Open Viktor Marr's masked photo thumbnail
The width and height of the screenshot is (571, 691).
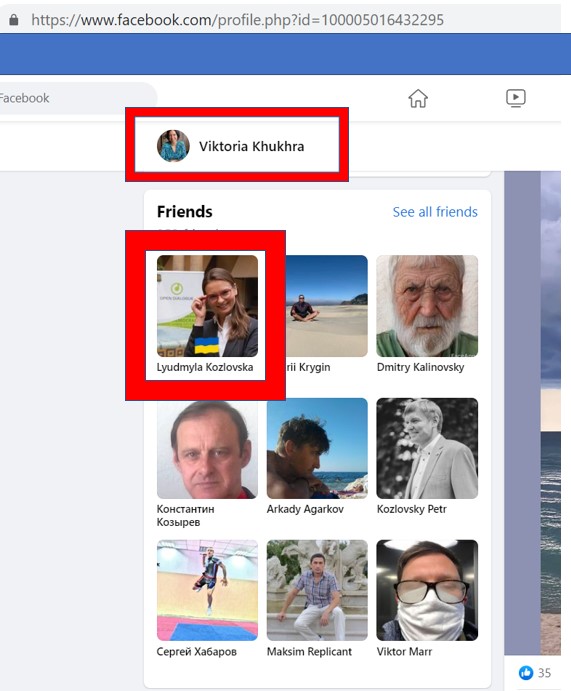(x=427, y=591)
